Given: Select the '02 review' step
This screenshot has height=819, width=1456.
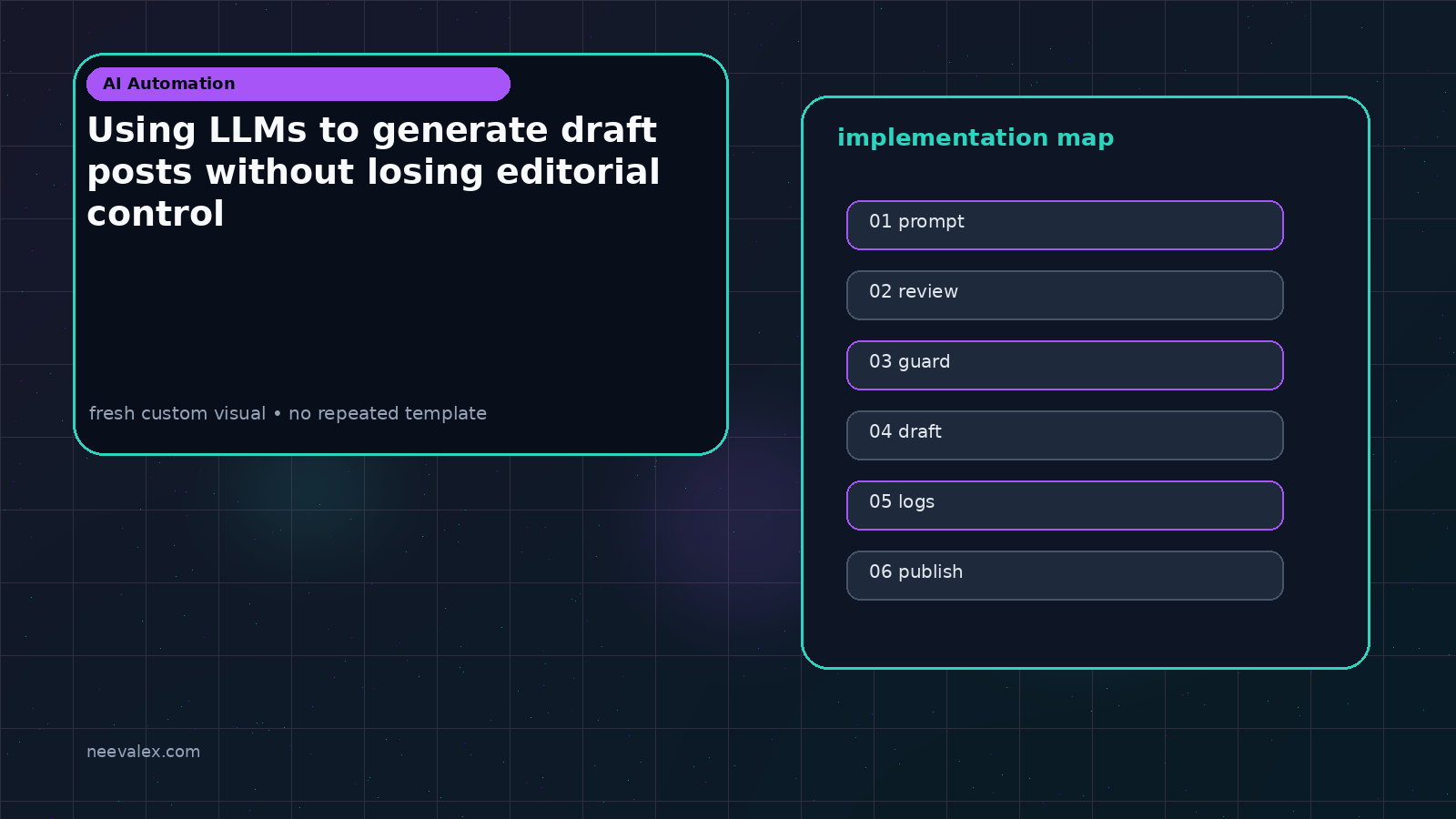Looking at the screenshot, I should pos(1065,295).
